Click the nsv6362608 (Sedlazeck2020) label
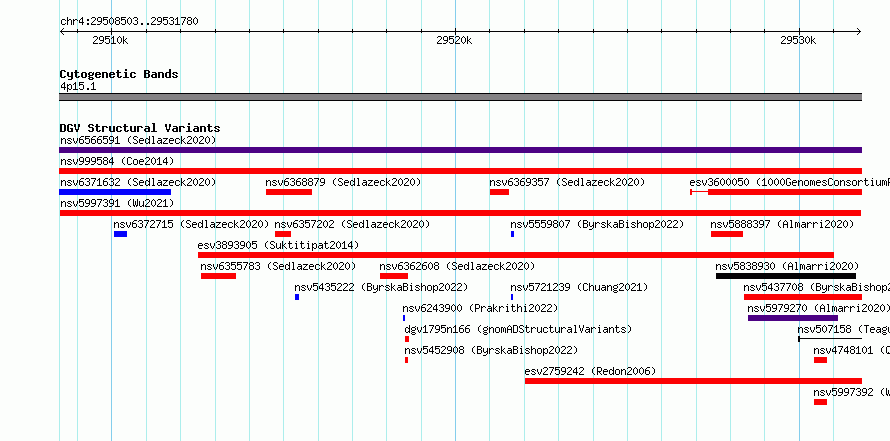This screenshot has width=890, height=441. coord(457,266)
